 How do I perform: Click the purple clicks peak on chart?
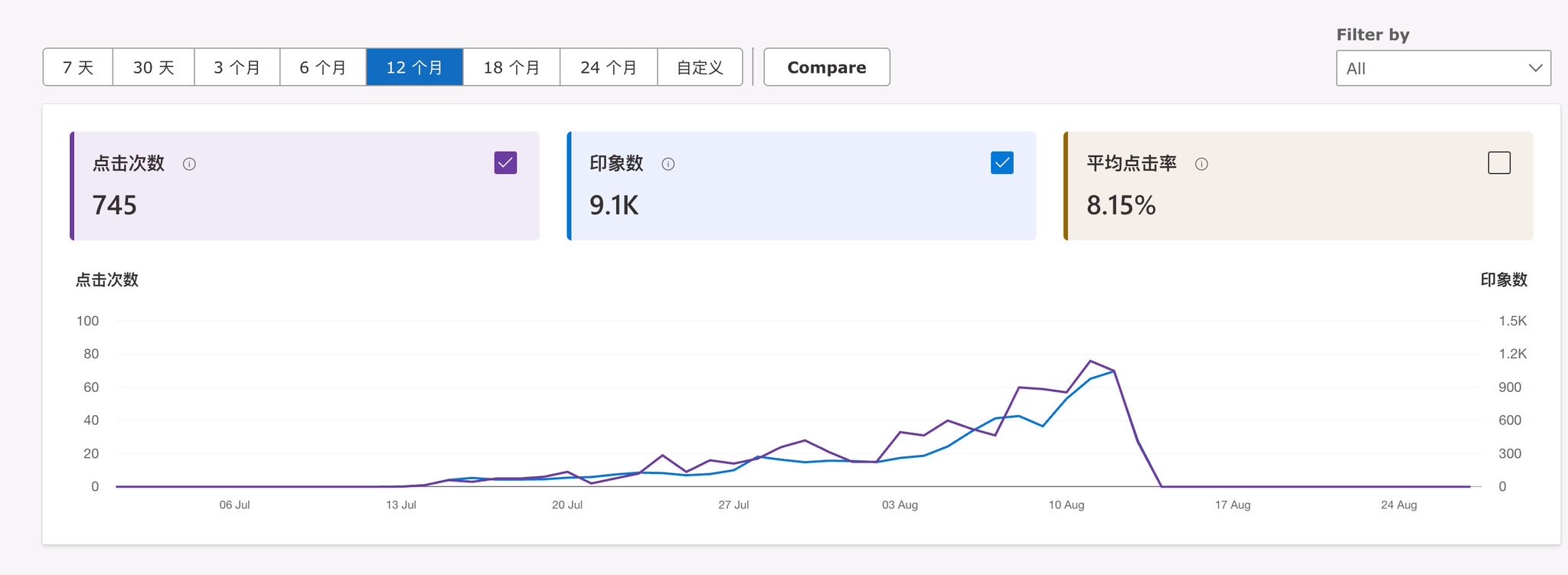click(1090, 361)
